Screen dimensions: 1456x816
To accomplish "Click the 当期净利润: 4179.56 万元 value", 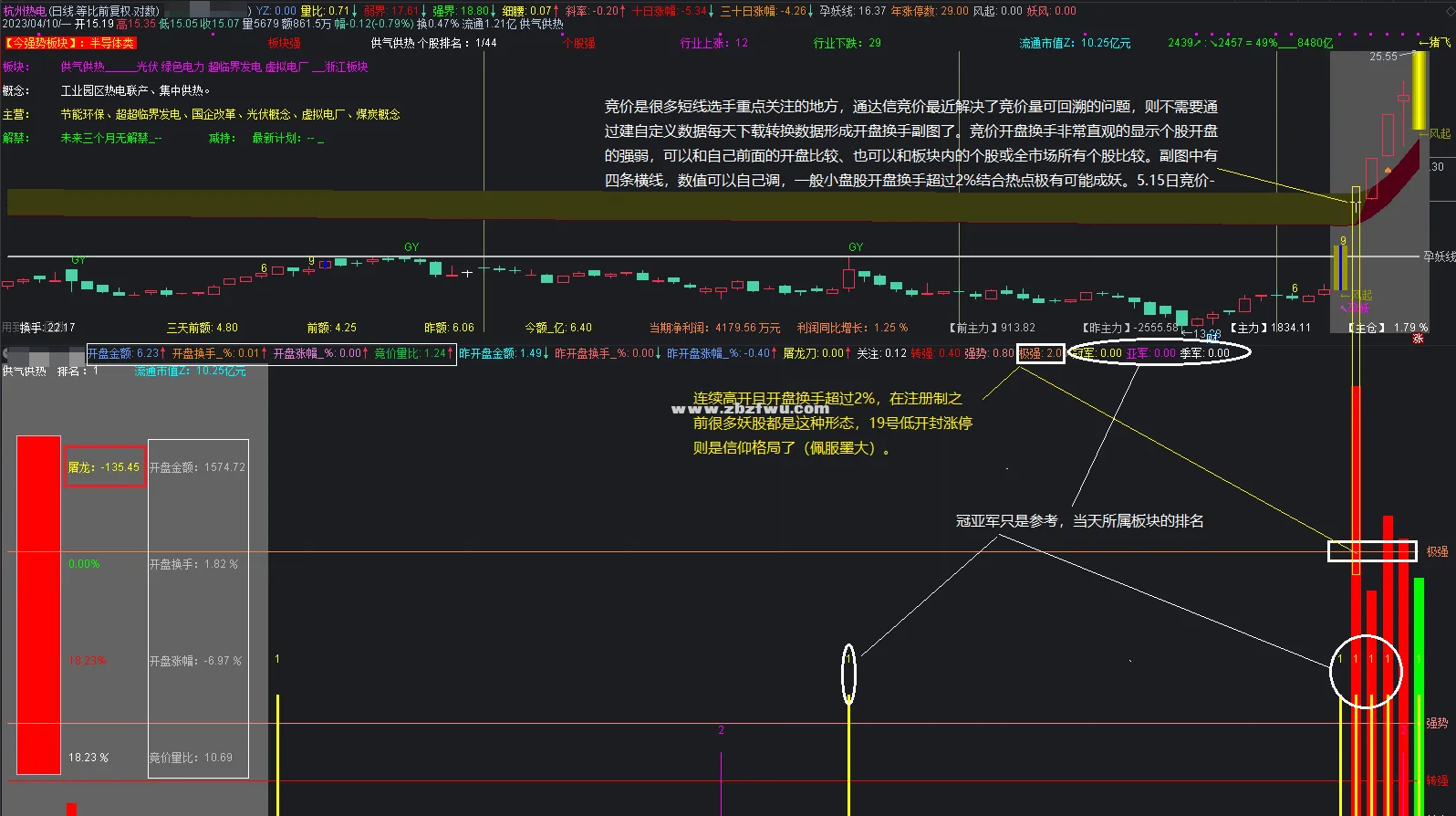I will tap(714, 328).
